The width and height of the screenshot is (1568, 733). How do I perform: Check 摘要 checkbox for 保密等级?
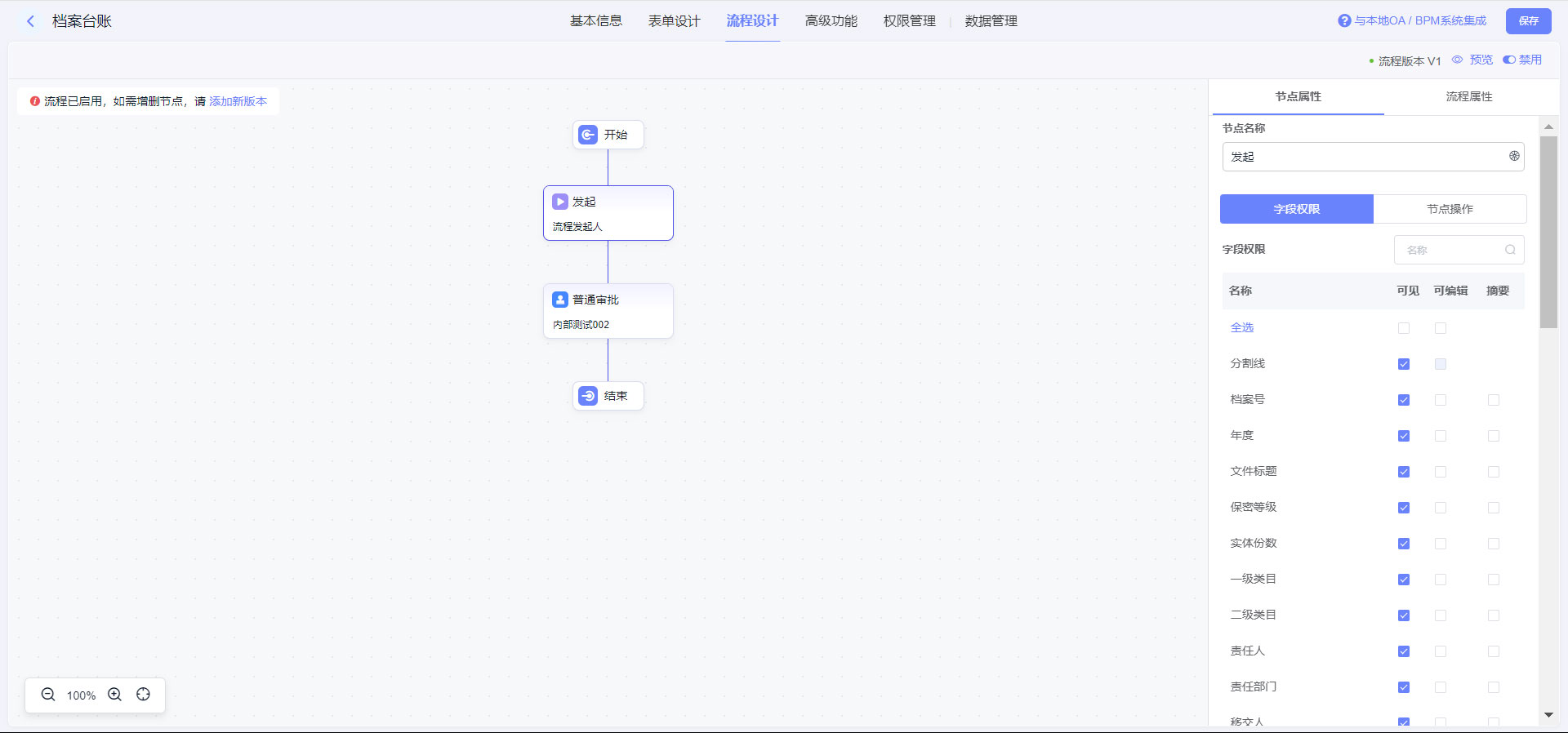[1494, 508]
